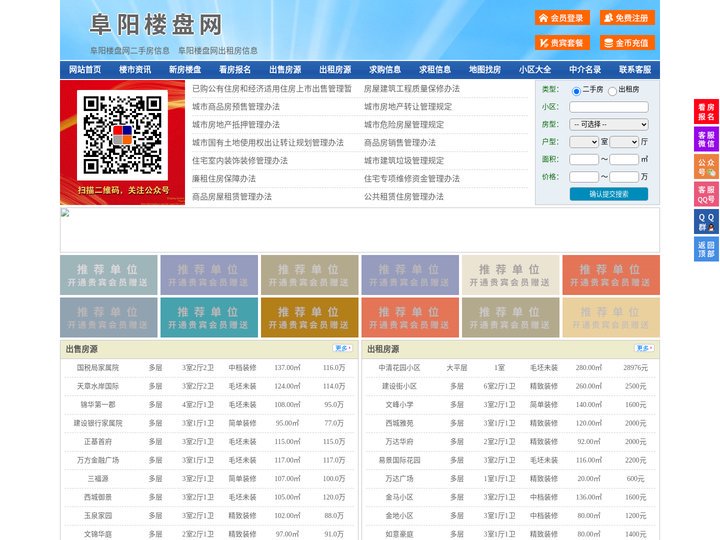Image resolution: width=720 pixels, height=540 pixels.
Task: Open the 地图找房 navigation item
Action: point(485,70)
